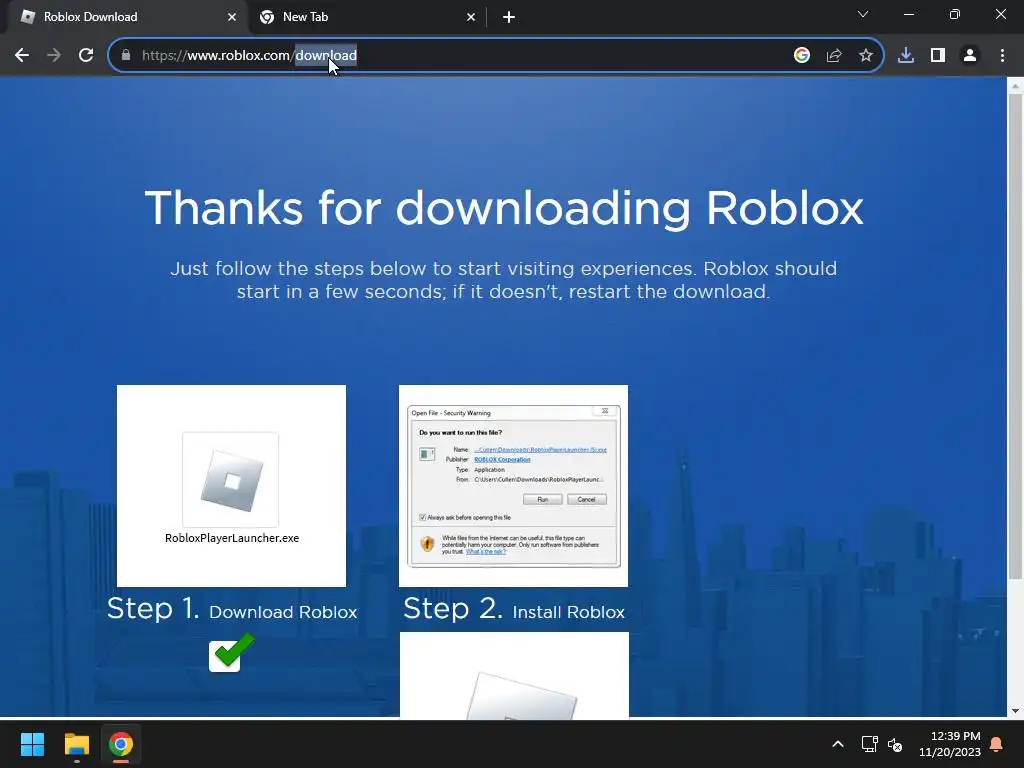
Task: Close the Roblox Download tab
Action: 232,17
